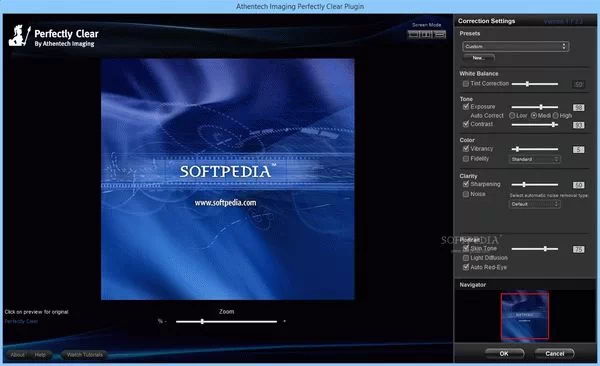Click the New... preset button
Viewport: 600px width, 366px height.
(x=479, y=58)
